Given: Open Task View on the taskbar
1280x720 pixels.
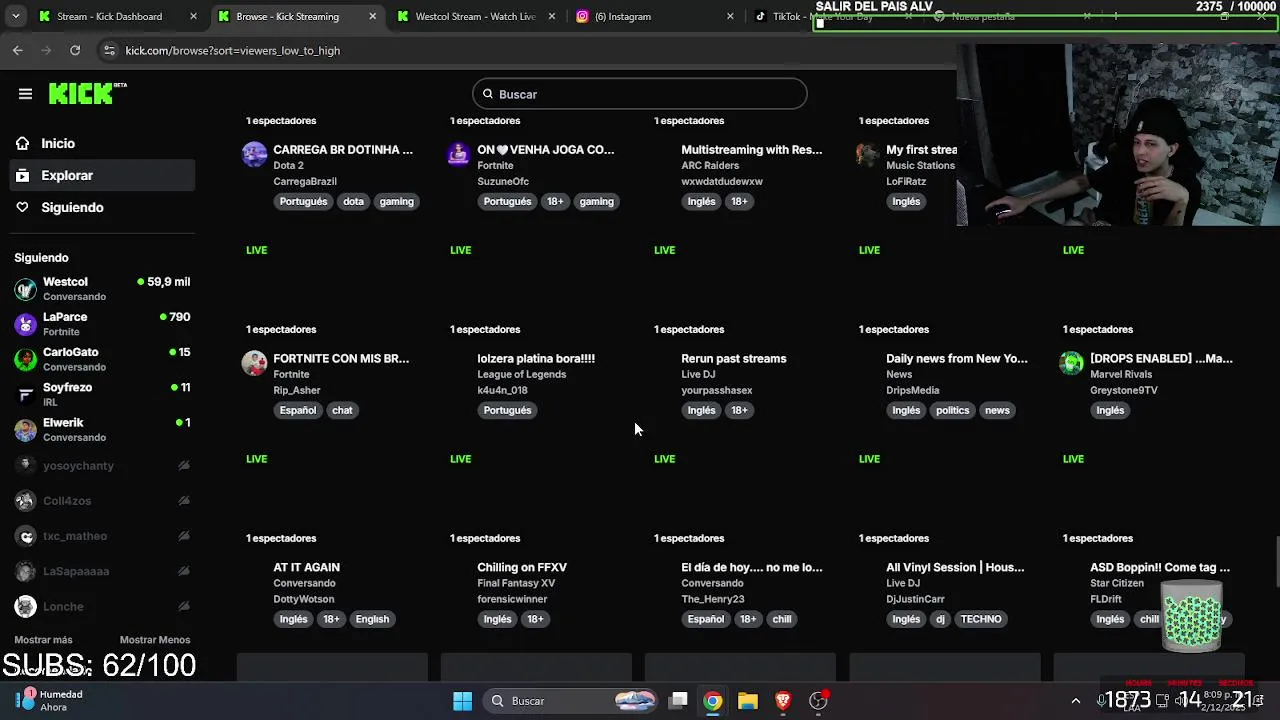Looking at the screenshot, I should [678, 701].
